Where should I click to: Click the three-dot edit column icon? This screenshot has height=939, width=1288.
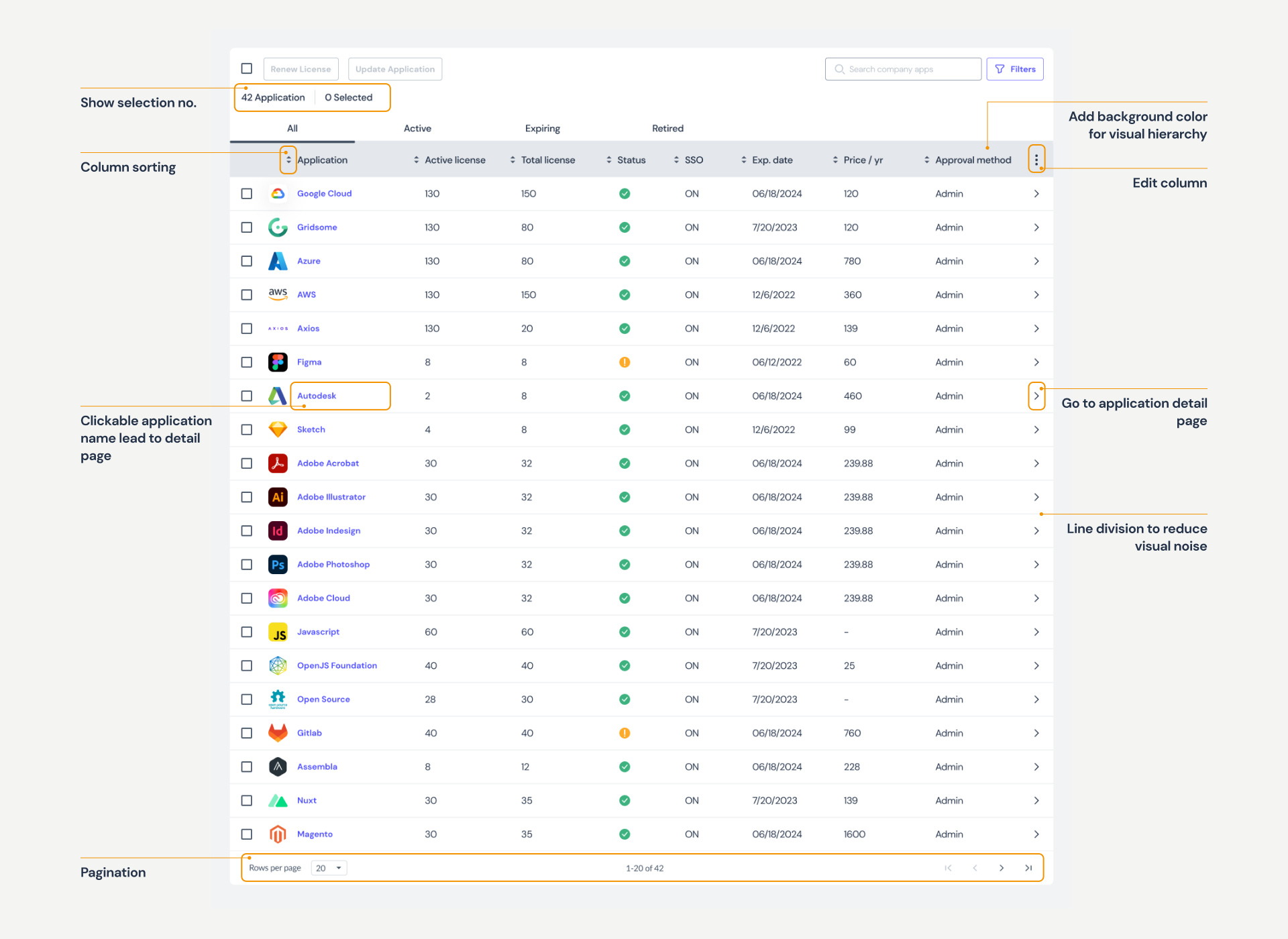tap(1036, 160)
